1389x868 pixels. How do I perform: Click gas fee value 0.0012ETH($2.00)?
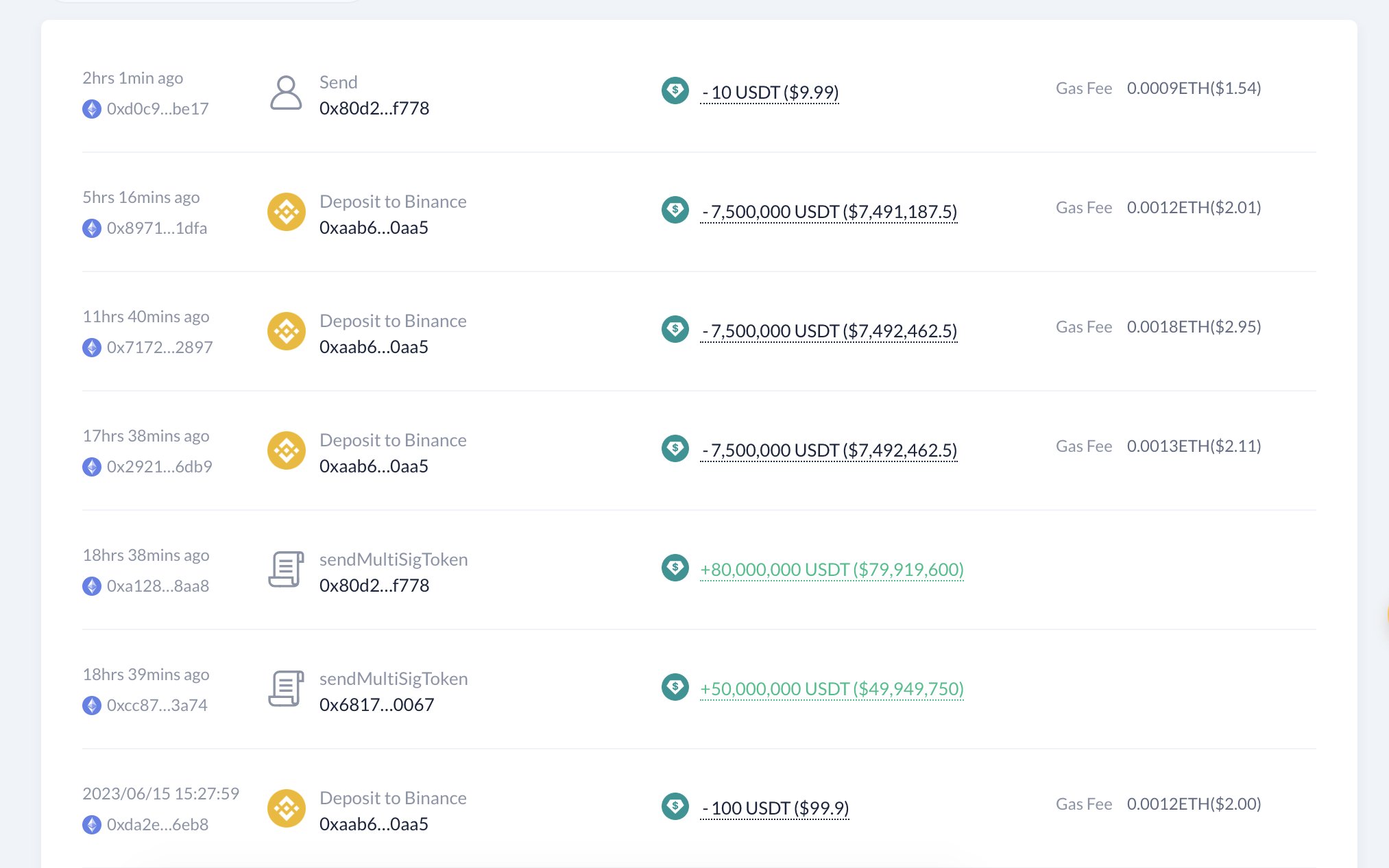pyautogui.click(x=1194, y=804)
